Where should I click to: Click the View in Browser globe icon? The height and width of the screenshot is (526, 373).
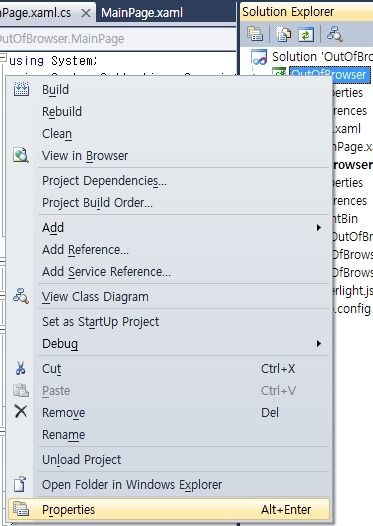[21, 155]
